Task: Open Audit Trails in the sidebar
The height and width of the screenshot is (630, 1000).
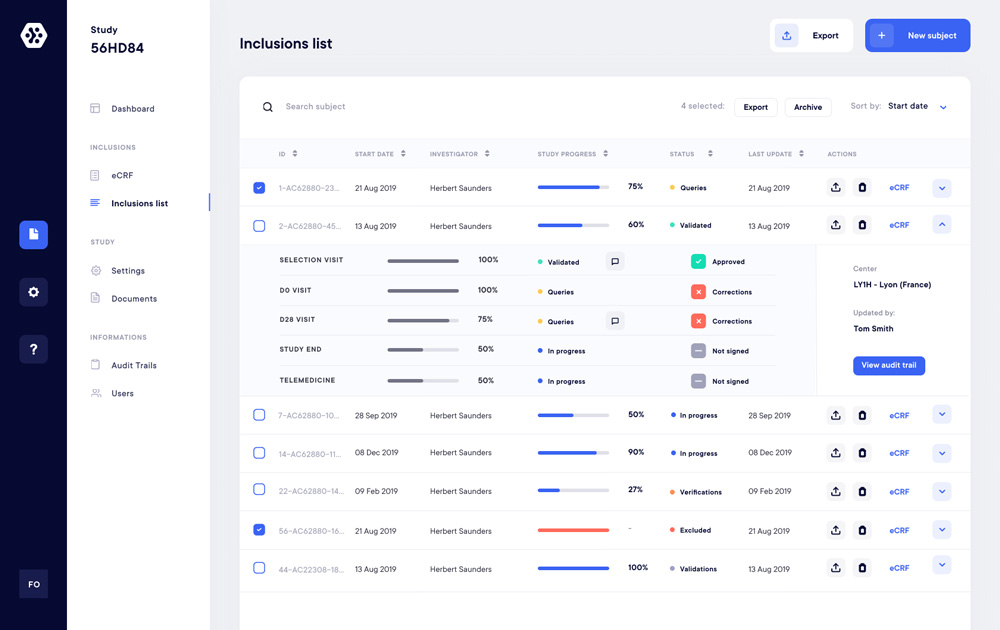Action: coord(124,365)
